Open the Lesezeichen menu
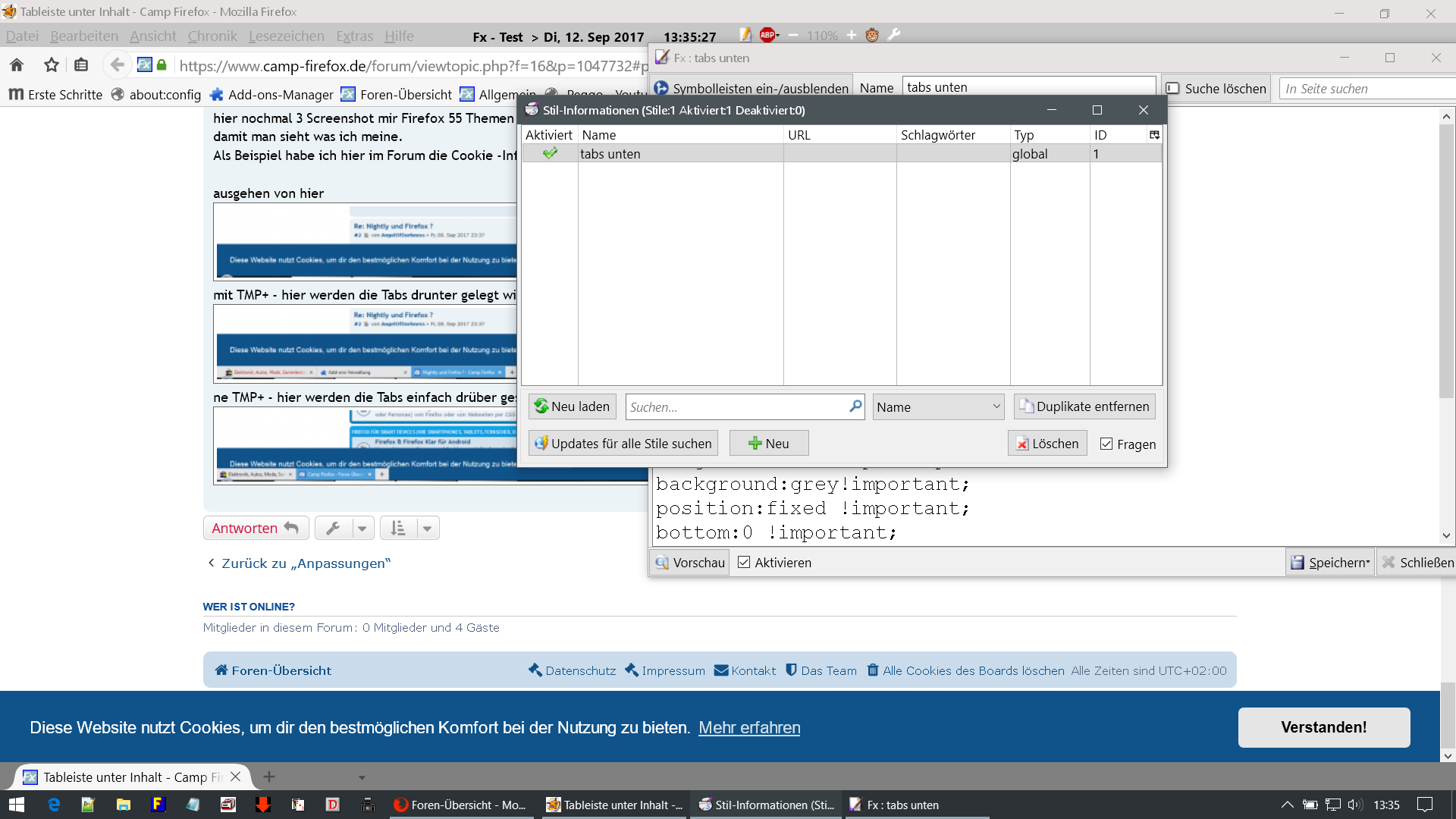 pyautogui.click(x=286, y=36)
